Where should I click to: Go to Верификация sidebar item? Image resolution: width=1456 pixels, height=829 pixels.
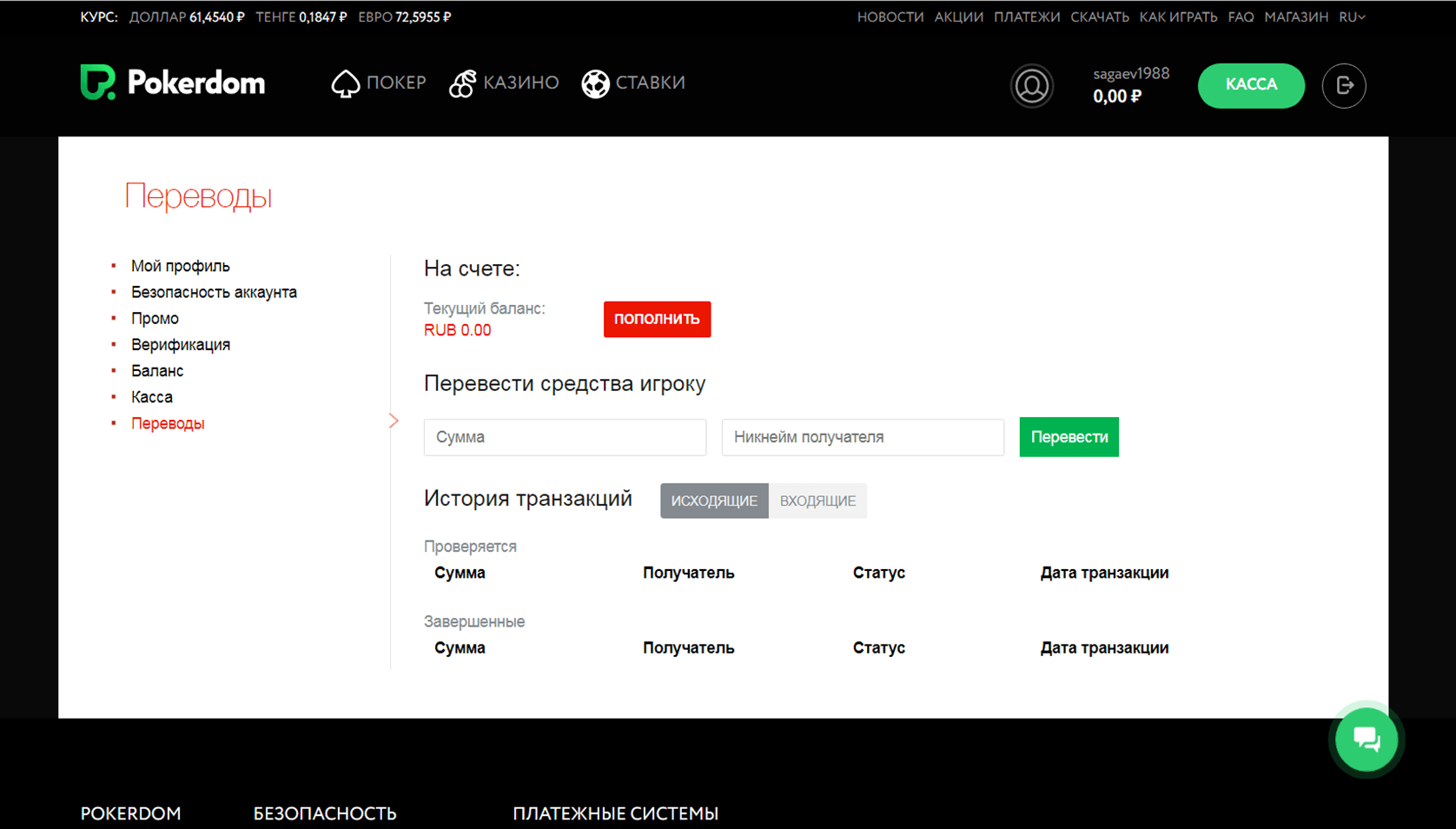coord(181,345)
